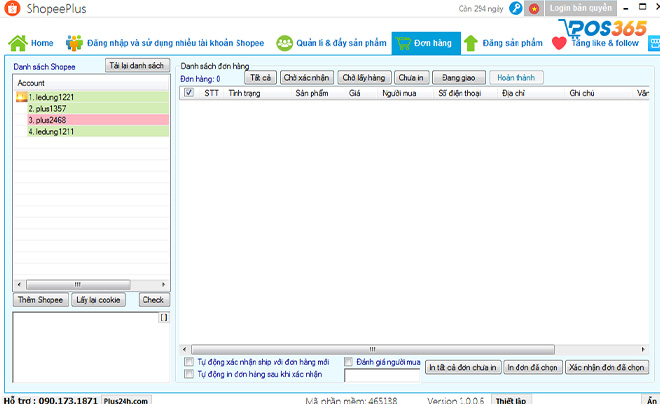Enable Tự động in đơn hàng sau khi xác nhận
The image size is (660, 404).
[189, 374]
